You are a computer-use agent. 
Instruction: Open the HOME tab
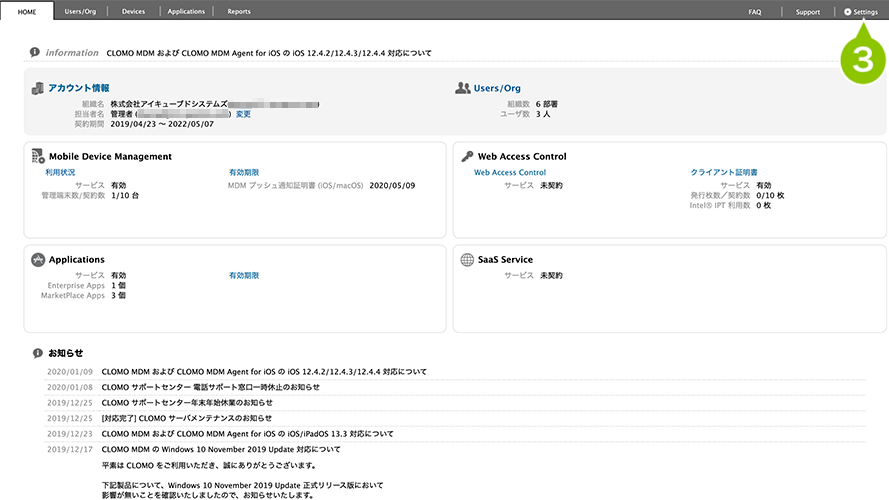pyautogui.click(x=27, y=11)
